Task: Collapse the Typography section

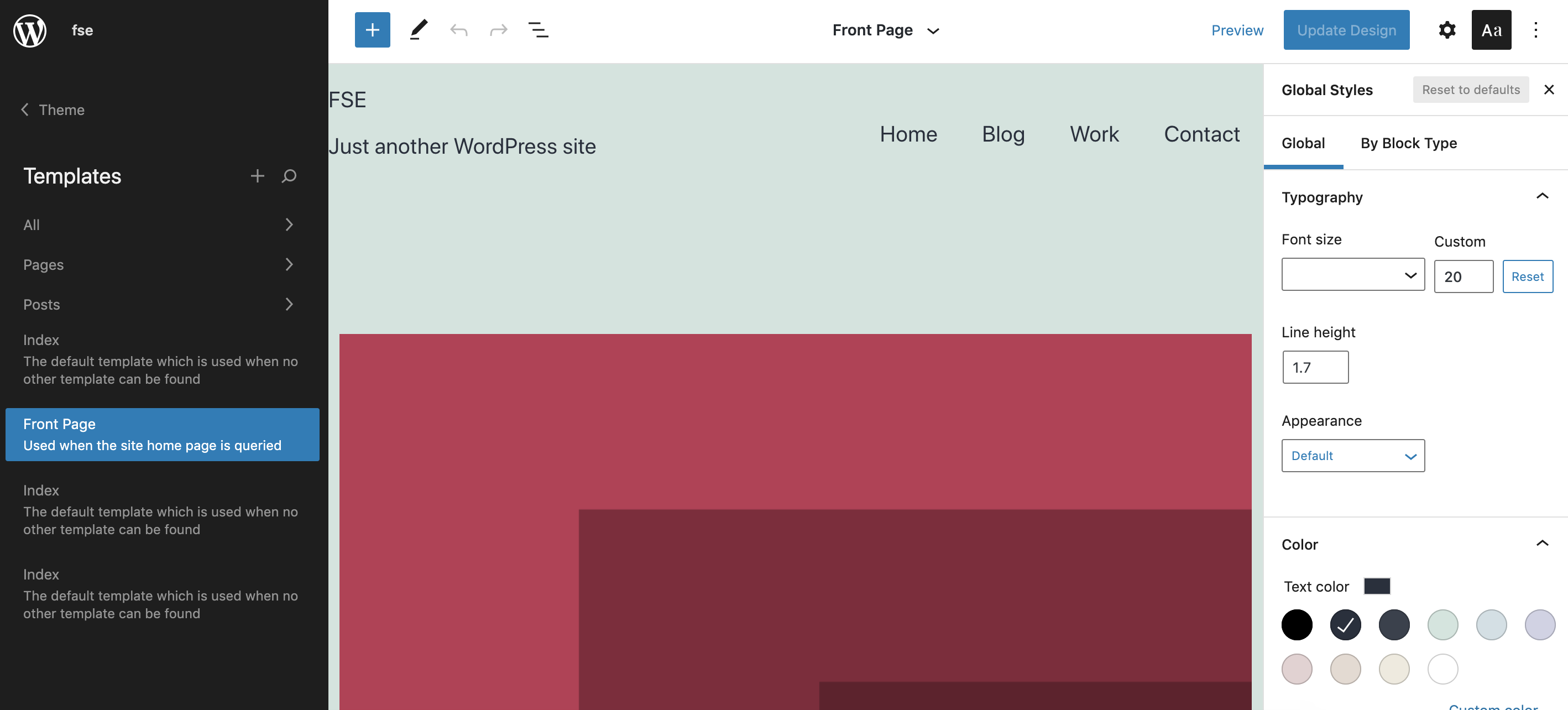Action: point(1541,196)
